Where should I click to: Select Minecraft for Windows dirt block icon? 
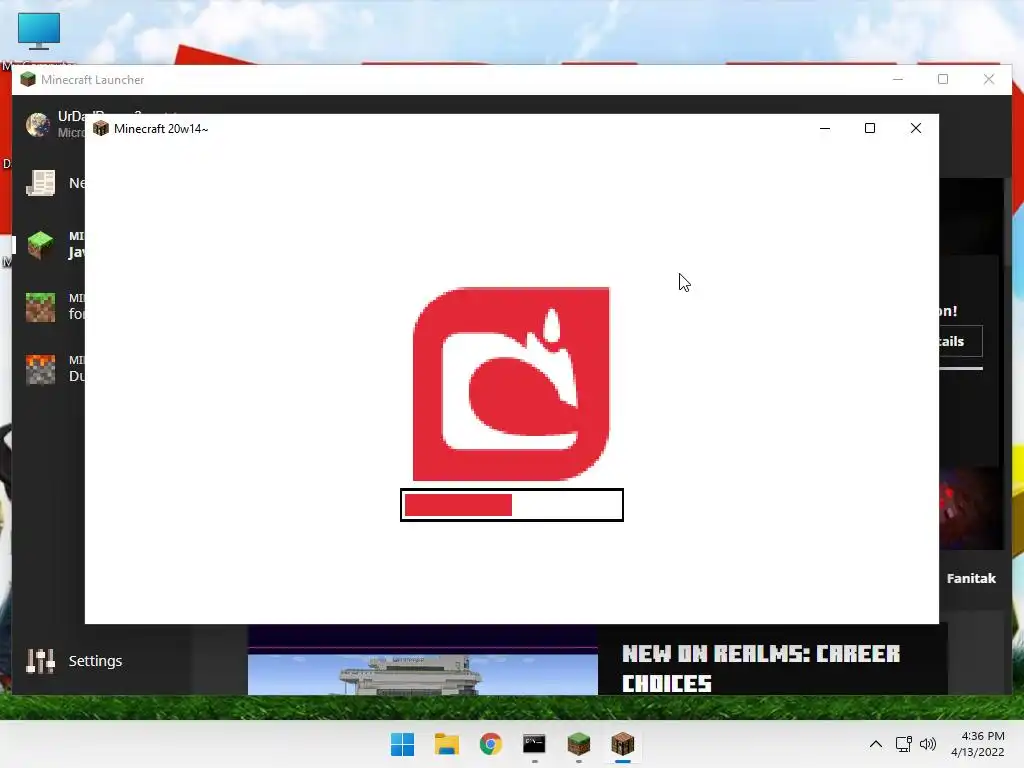pos(40,307)
